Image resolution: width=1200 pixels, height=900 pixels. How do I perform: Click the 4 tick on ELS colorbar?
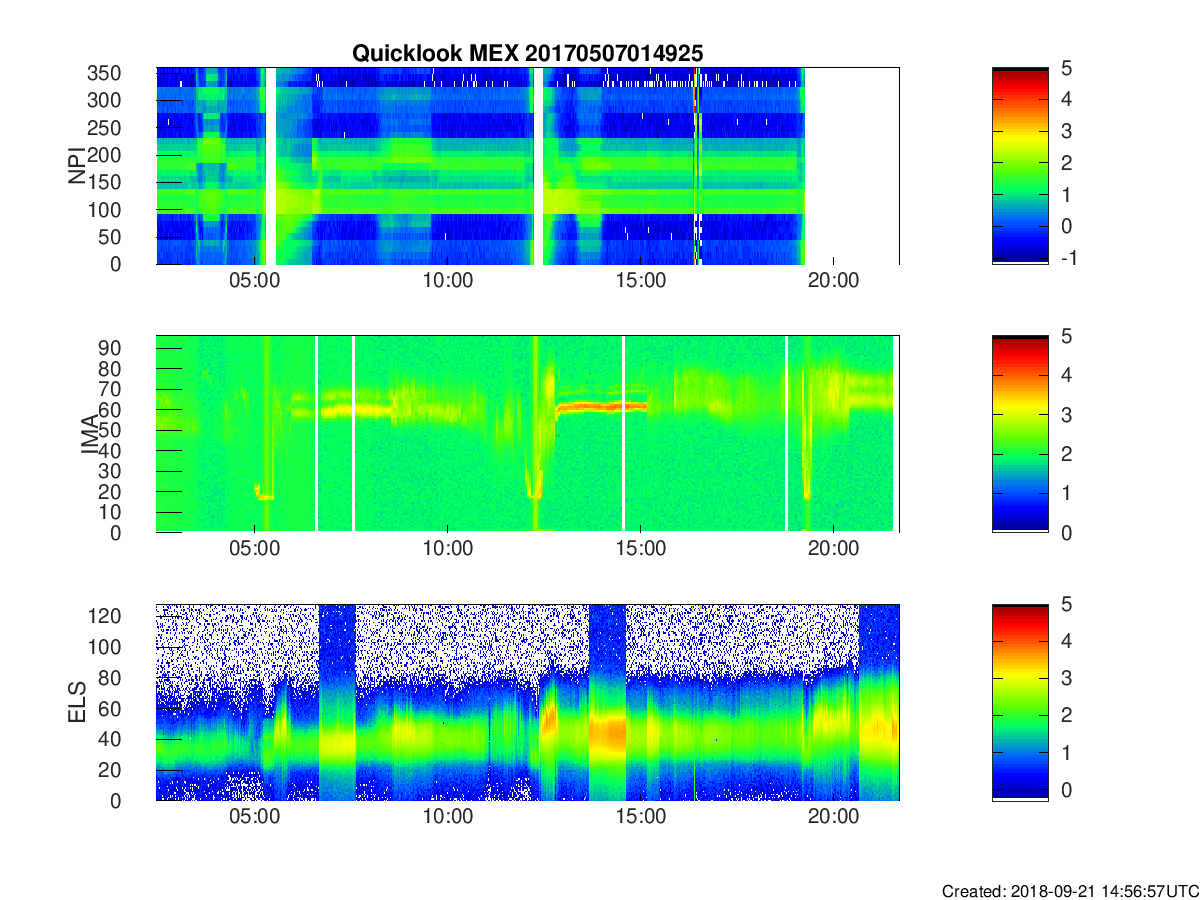pos(1069,641)
